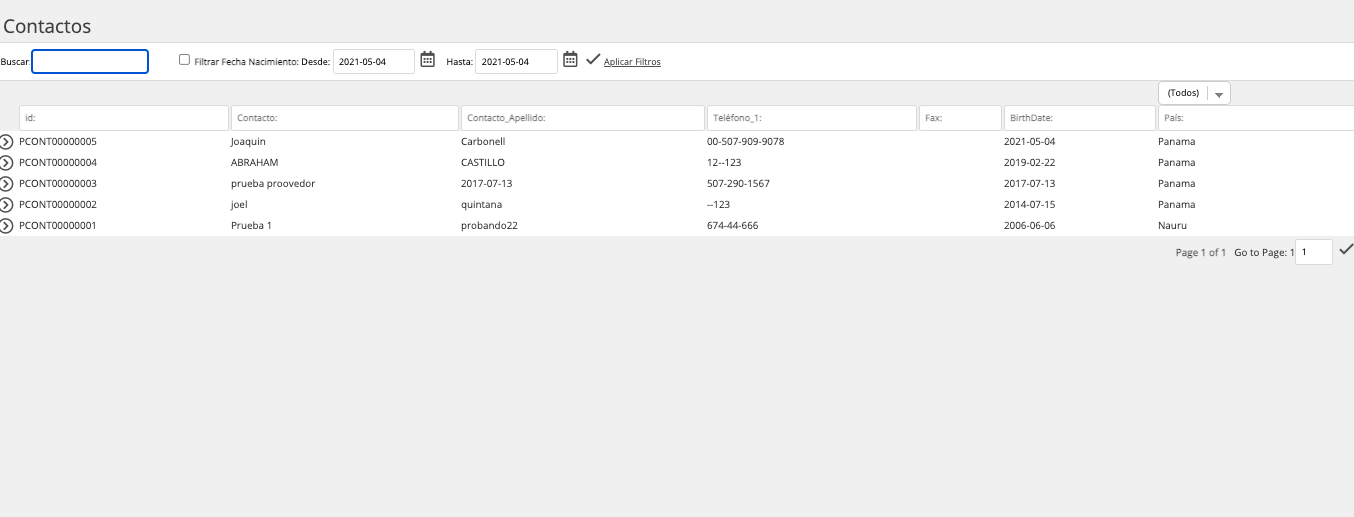The height and width of the screenshot is (517, 1354).
Task: Click the Teléfono_1 filter box
Action: [812, 118]
